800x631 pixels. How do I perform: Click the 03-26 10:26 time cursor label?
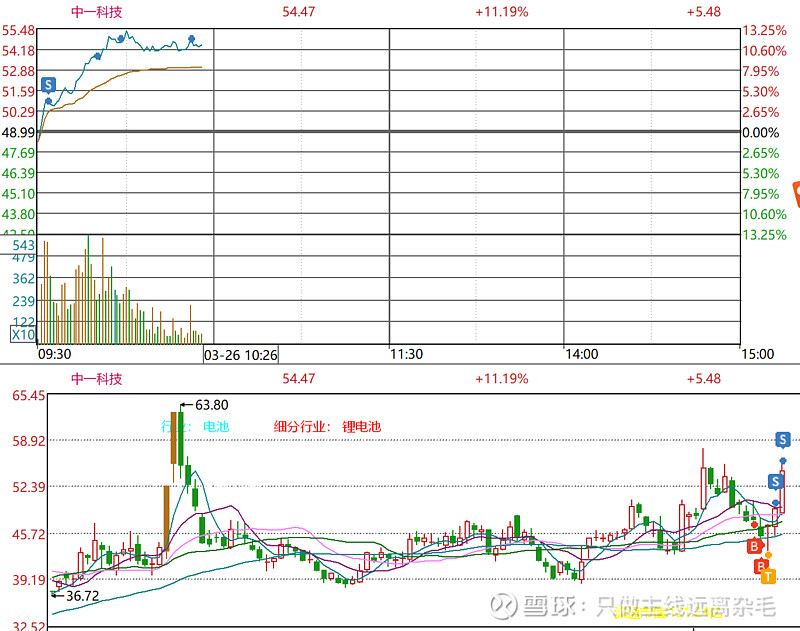click(241, 355)
